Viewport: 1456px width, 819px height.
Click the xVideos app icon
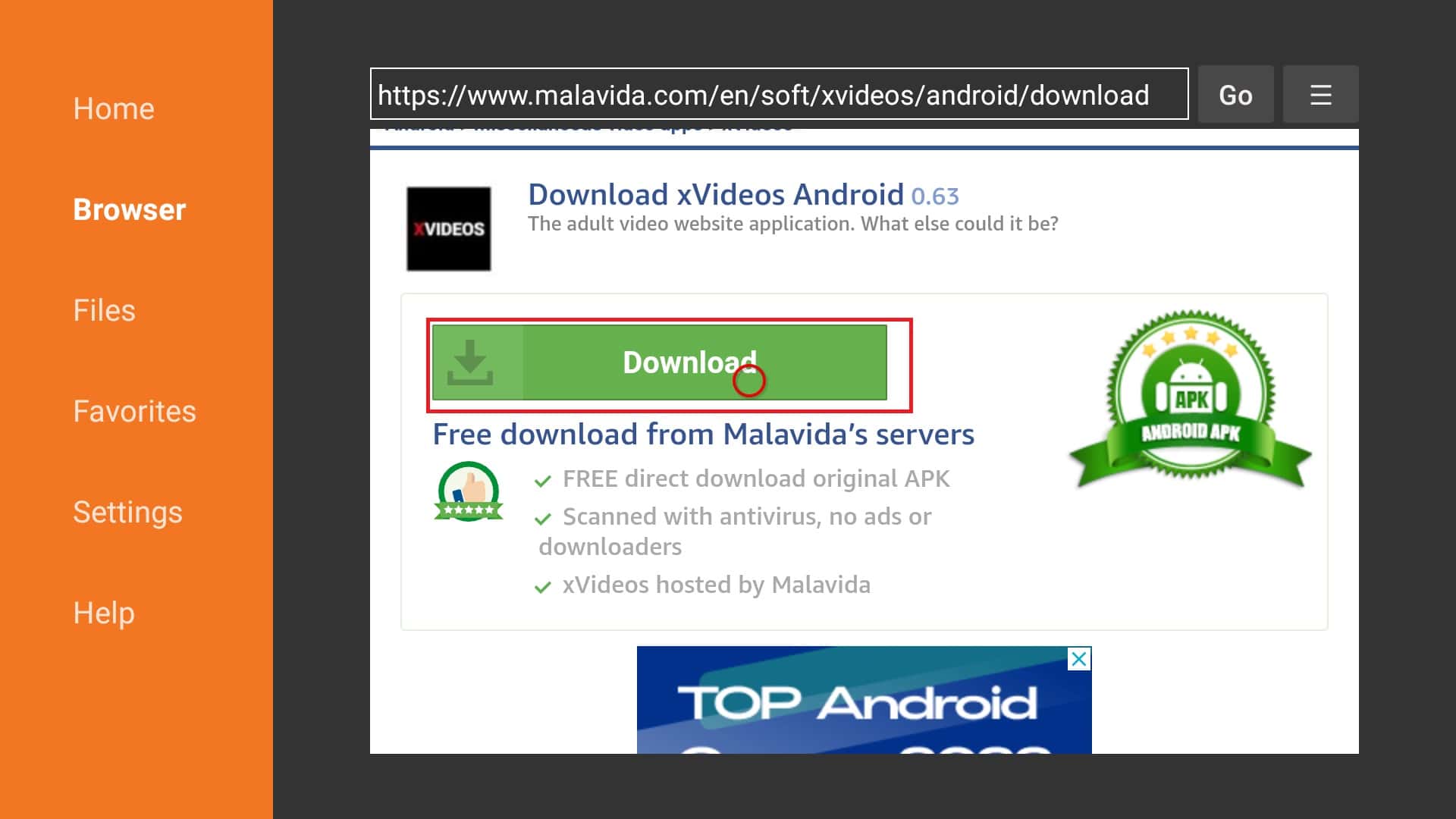pos(448,228)
